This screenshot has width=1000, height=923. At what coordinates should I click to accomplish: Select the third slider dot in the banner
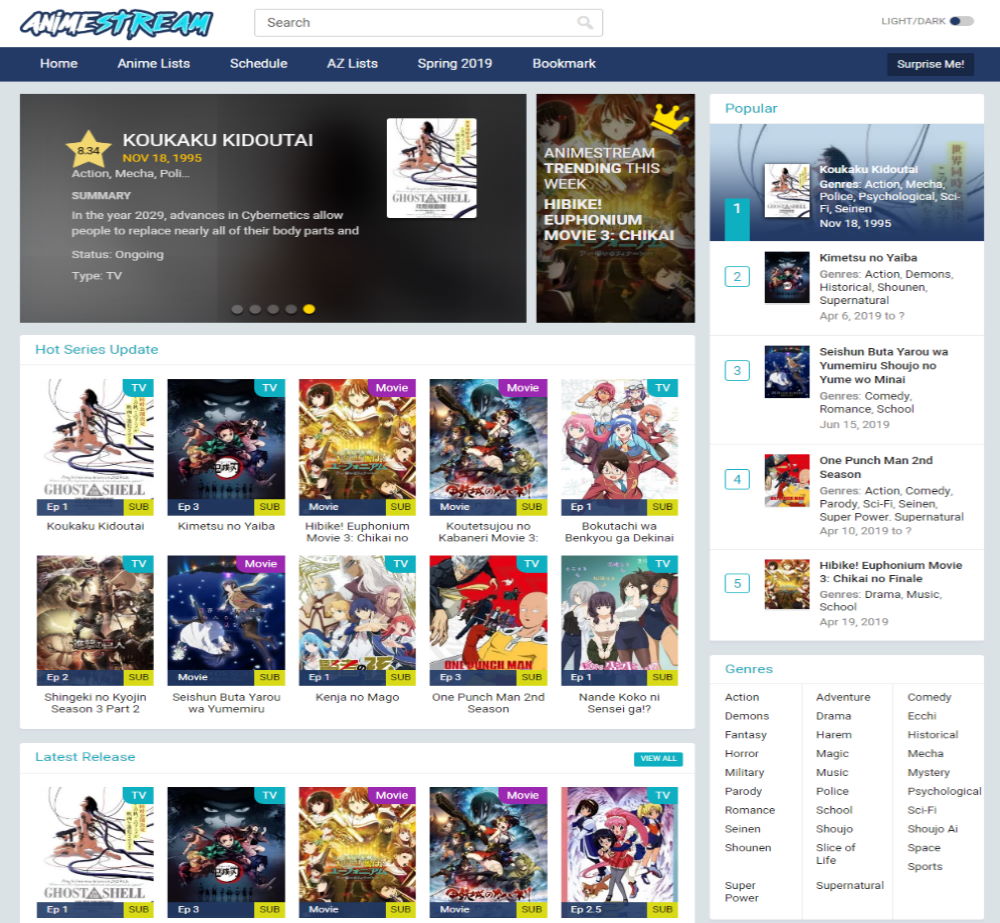coord(273,309)
